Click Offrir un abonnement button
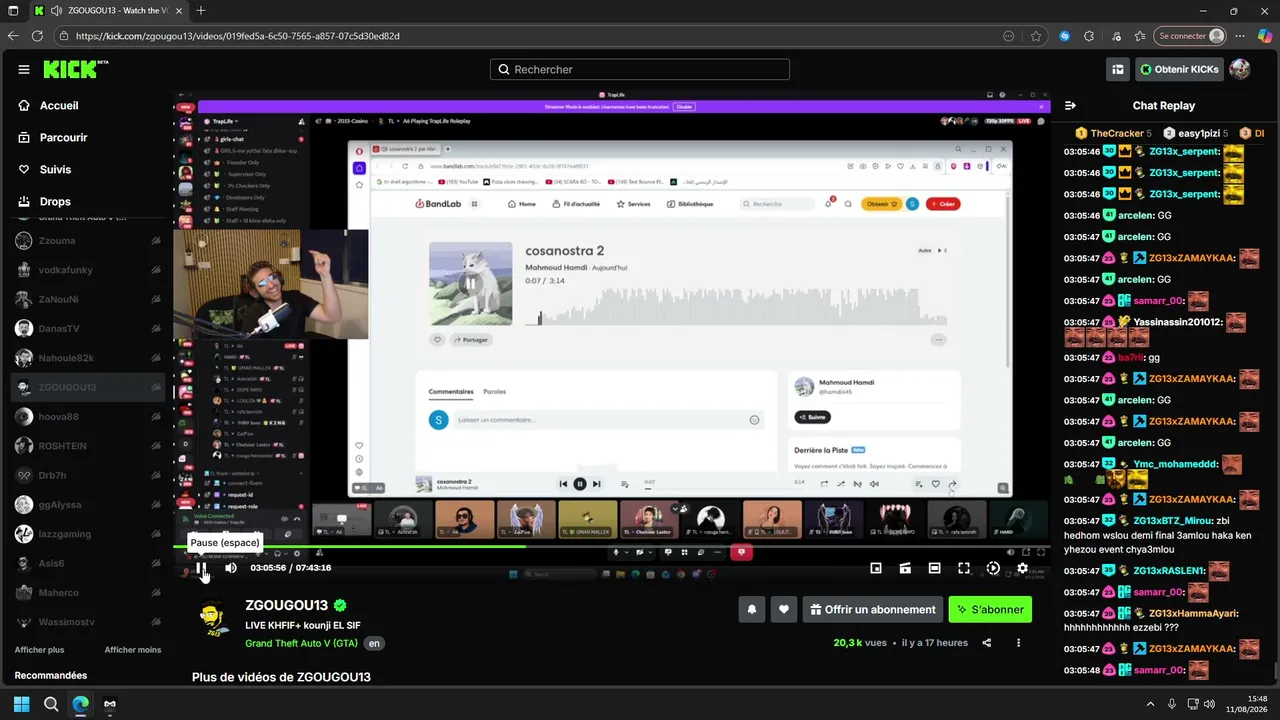 click(873, 609)
